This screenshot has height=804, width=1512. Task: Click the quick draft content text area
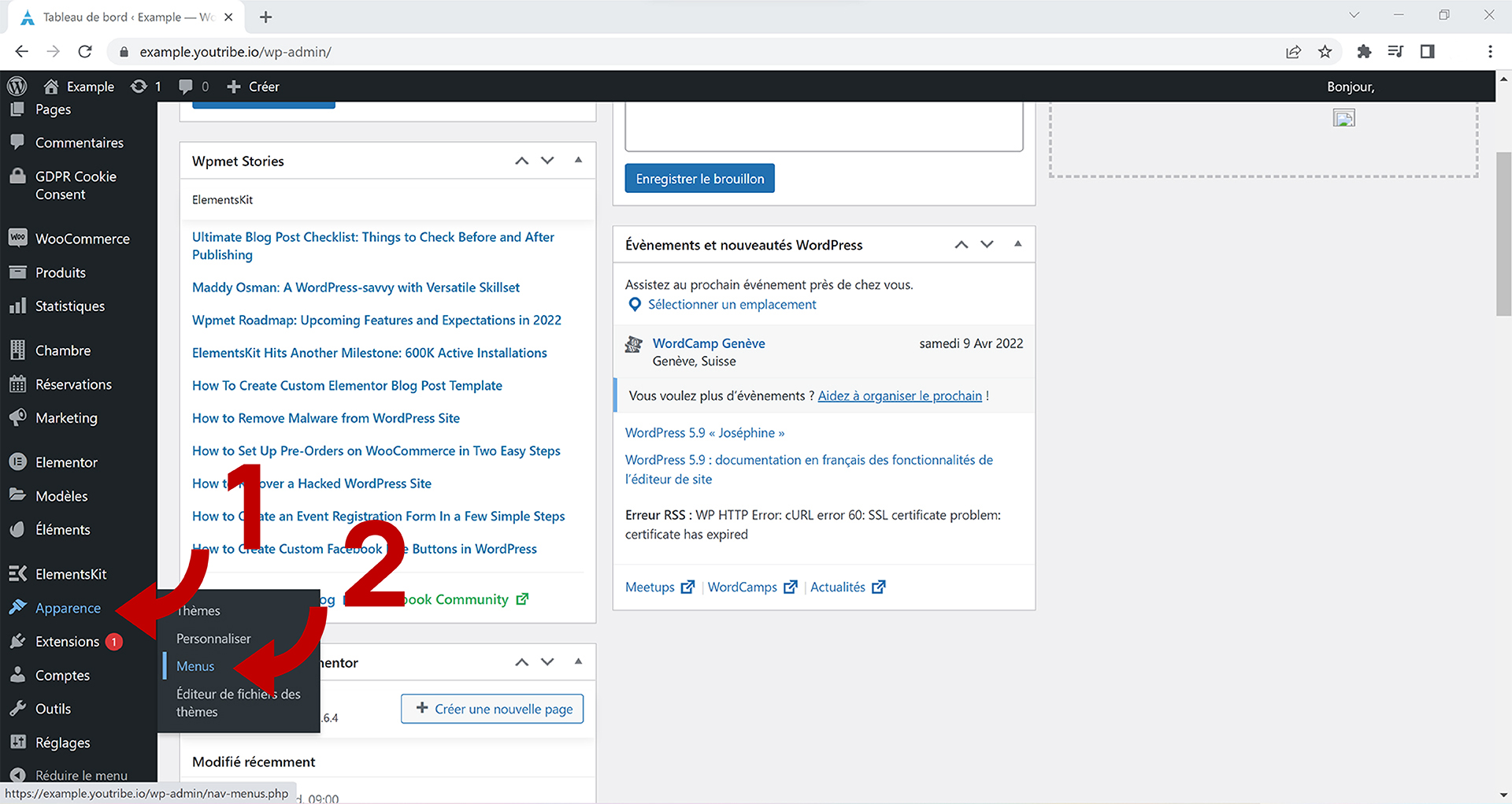(x=823, y=126)
